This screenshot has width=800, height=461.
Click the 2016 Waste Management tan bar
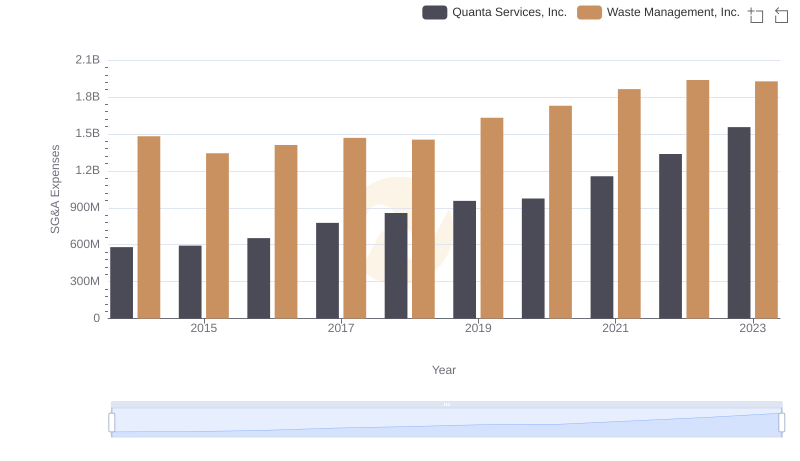286,232
